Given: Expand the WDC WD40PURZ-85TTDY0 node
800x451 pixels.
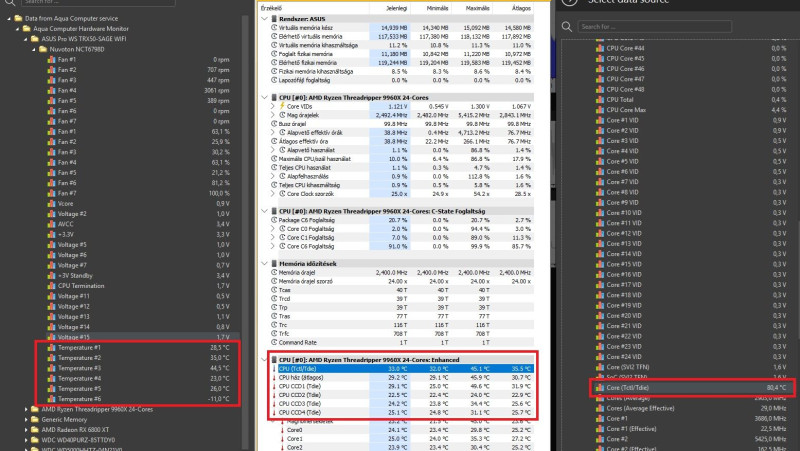Looking at the screenshot, I should point(26,440).
